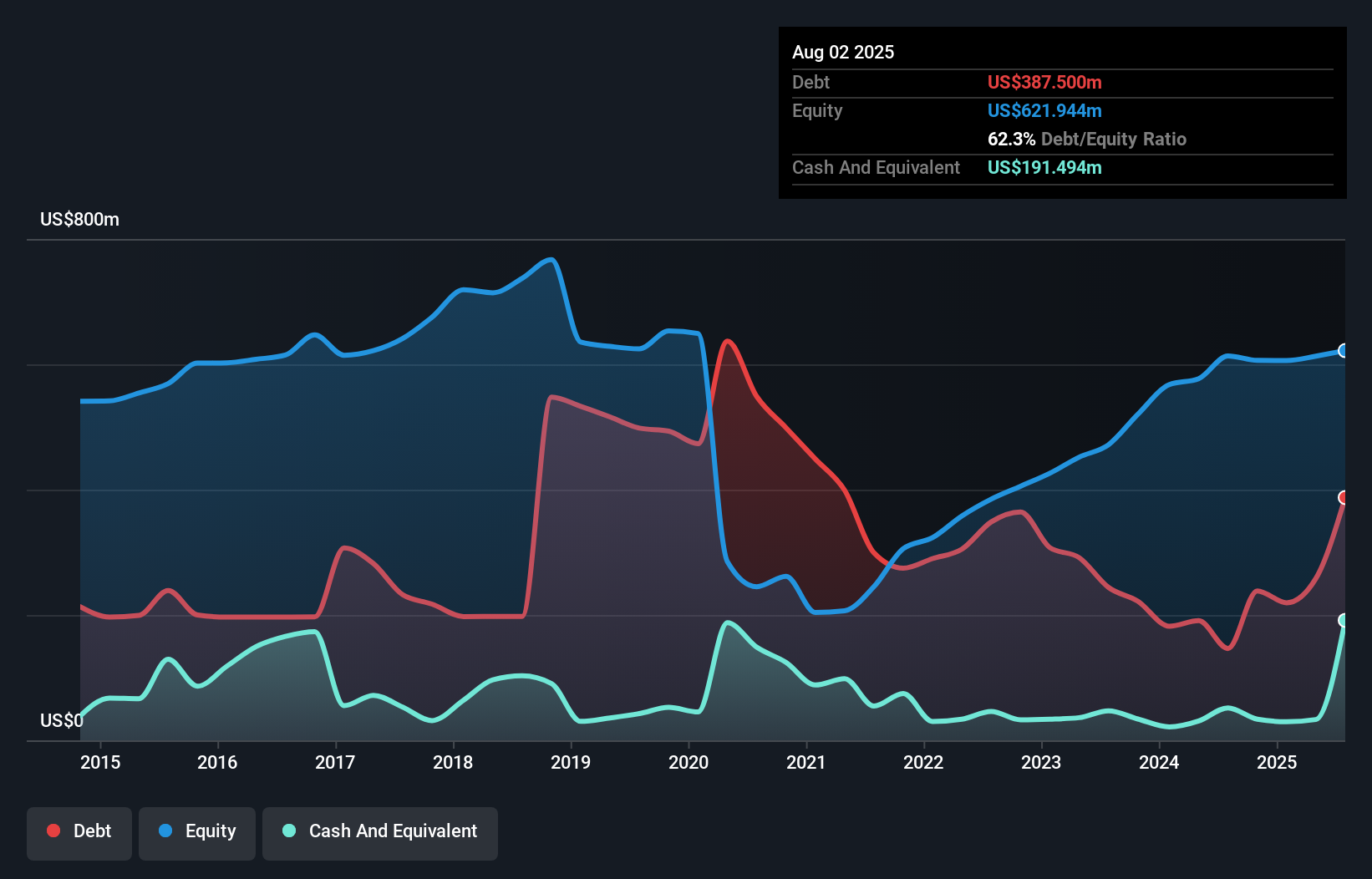Viewport: 1372px width, 879px height.
Task: Select the teal Cash And Equivalent legend dot
Action: coord(288,831)
